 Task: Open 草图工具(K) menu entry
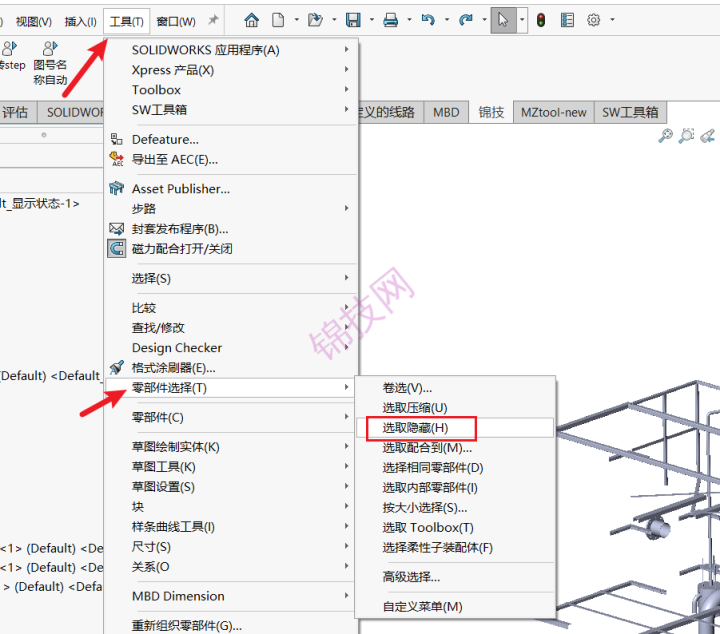pyautogui.click(x=231, y=467)
